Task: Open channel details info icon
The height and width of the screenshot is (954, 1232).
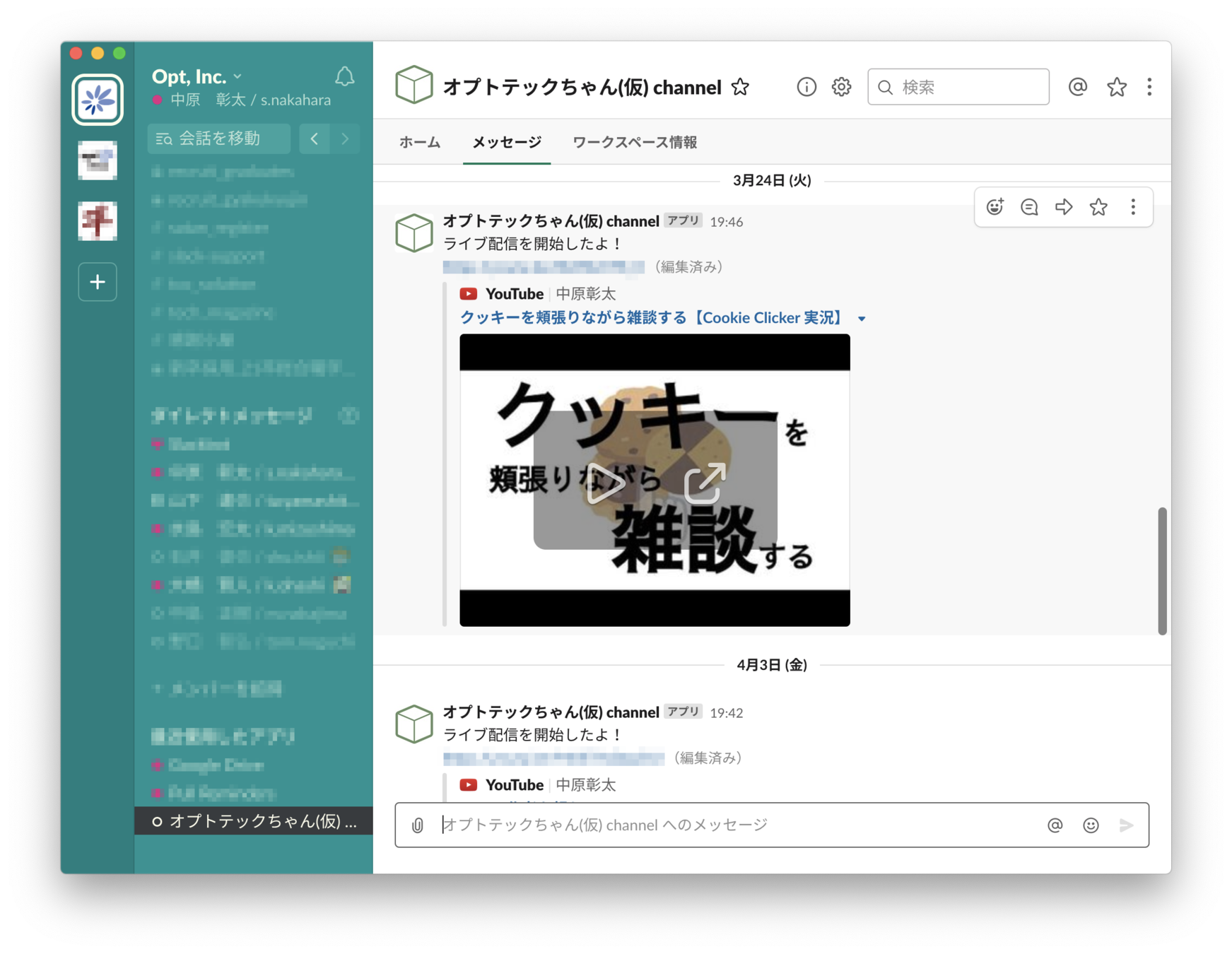Action: [x=806, y=87]
